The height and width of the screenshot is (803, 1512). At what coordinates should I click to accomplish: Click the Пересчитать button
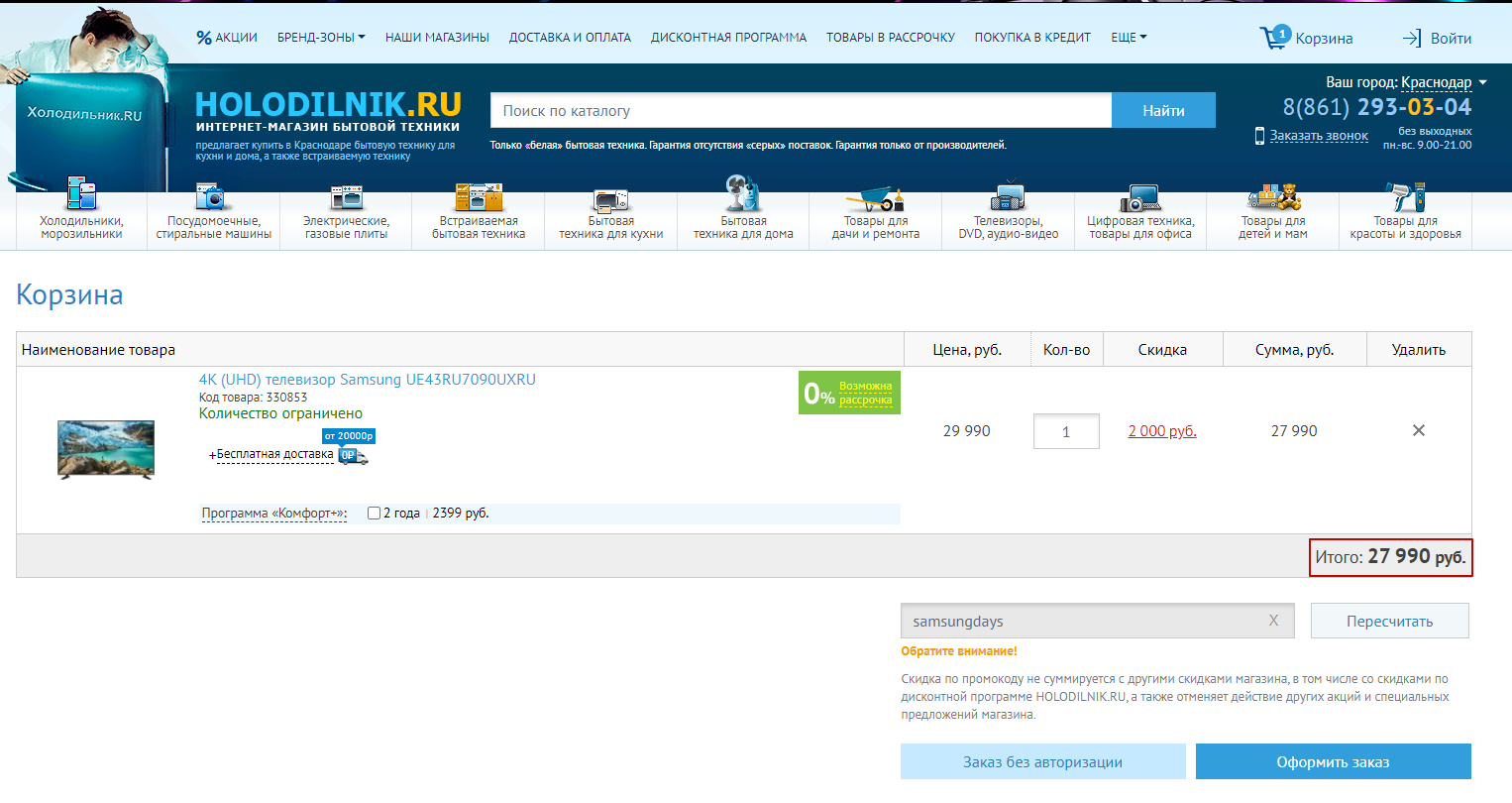tap(1389, 621)
